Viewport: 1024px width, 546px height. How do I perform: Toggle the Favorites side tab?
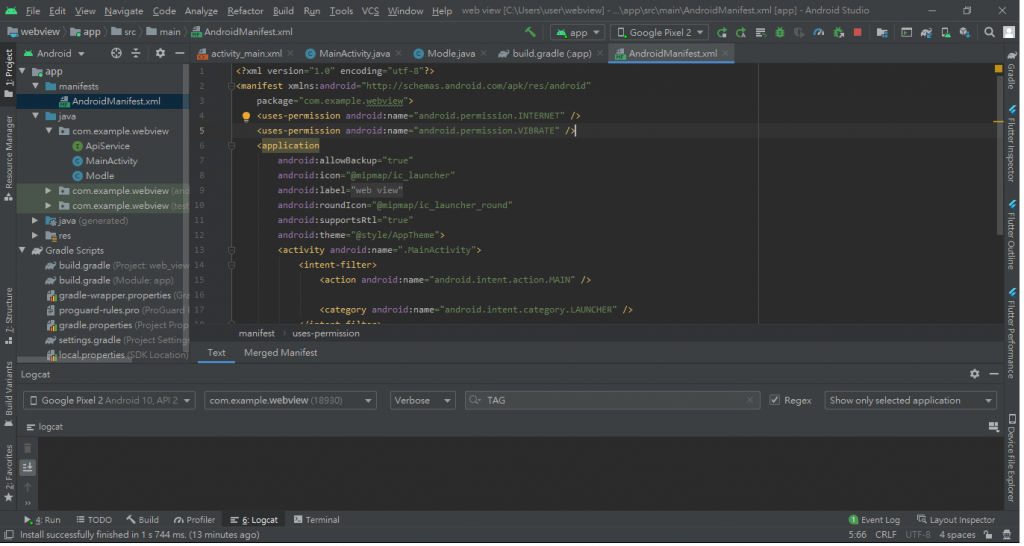(8, 475)
